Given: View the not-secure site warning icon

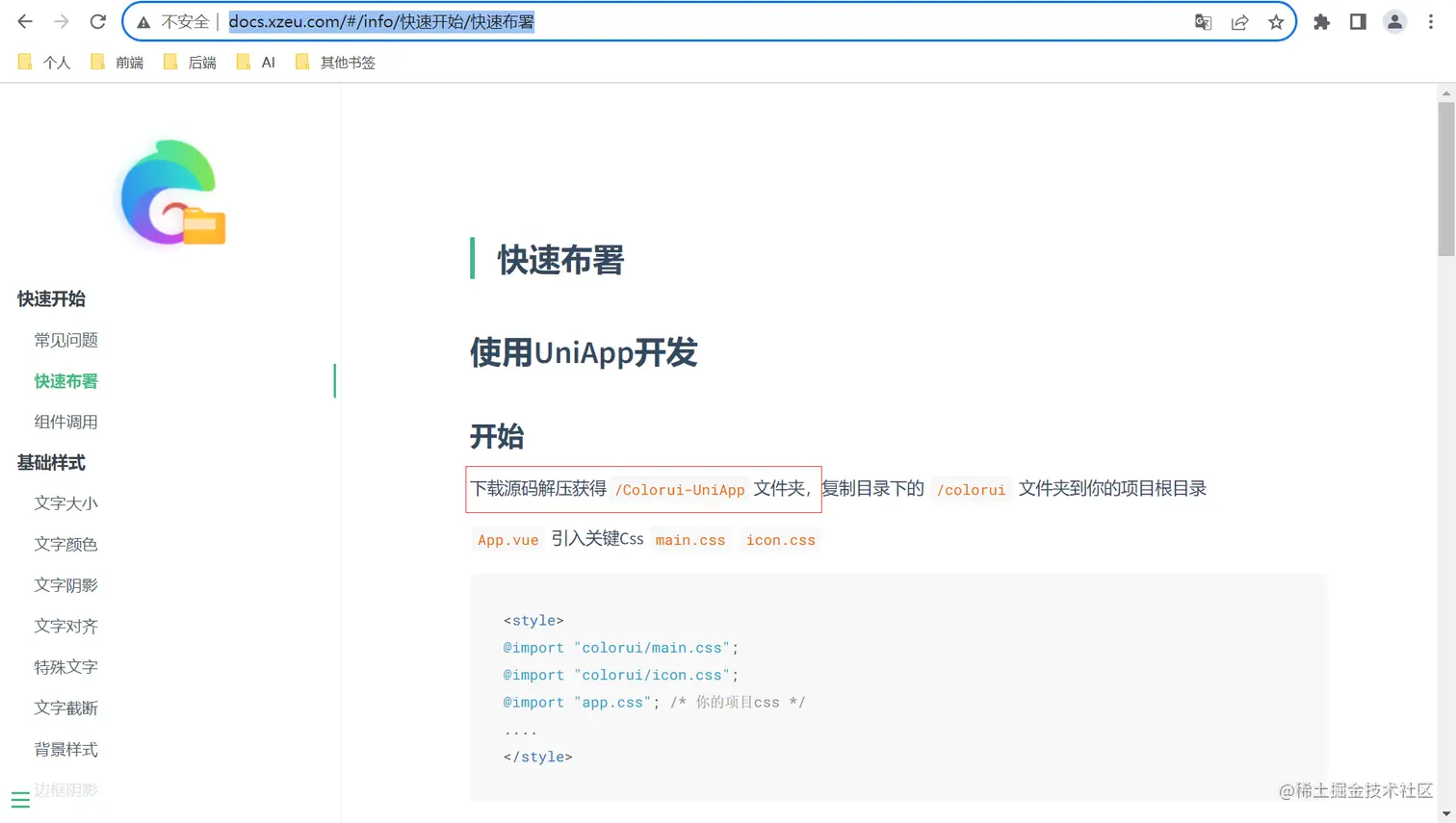Looking at the screenshot, I should coord(143,22).
